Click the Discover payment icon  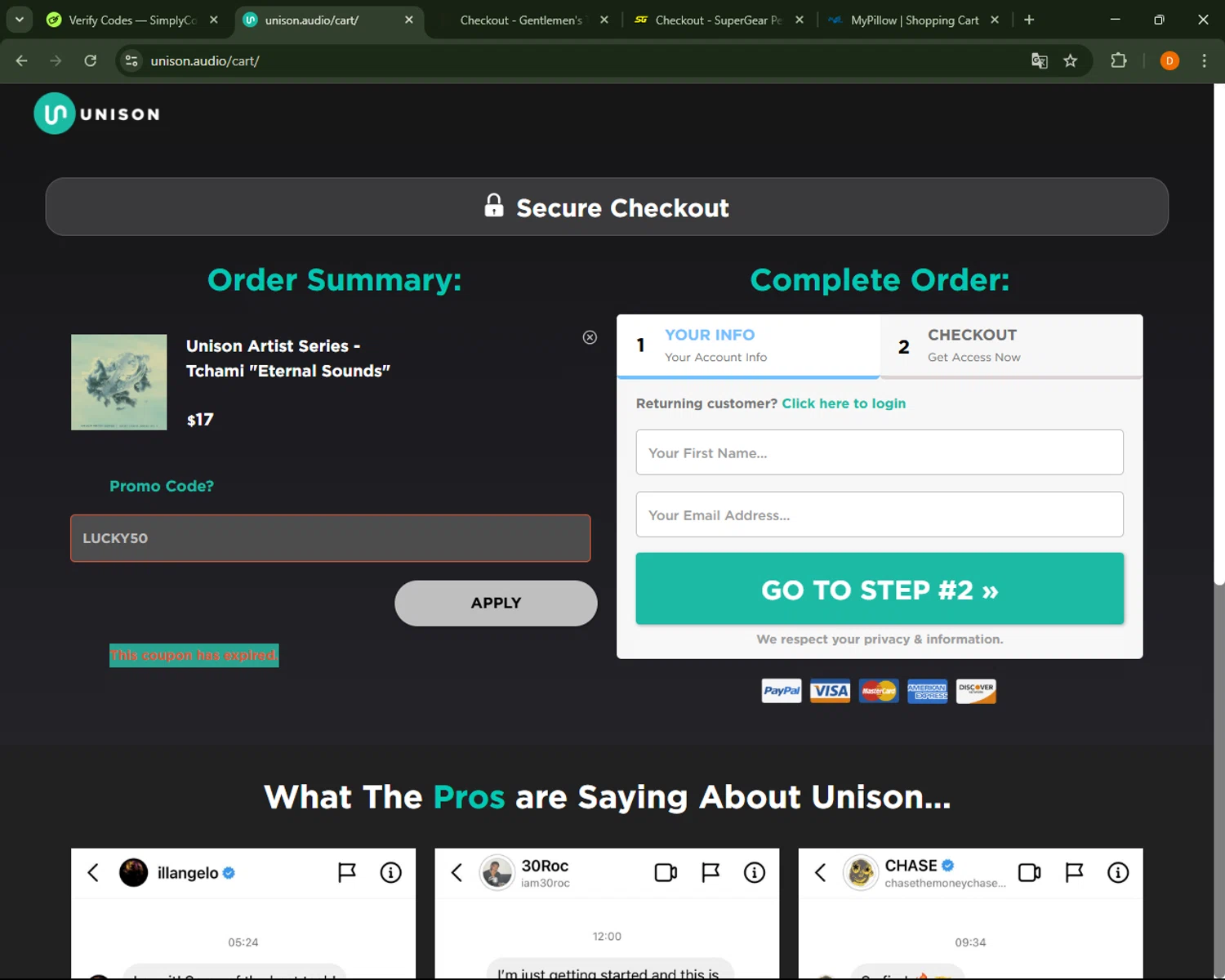tap(976, 691)
